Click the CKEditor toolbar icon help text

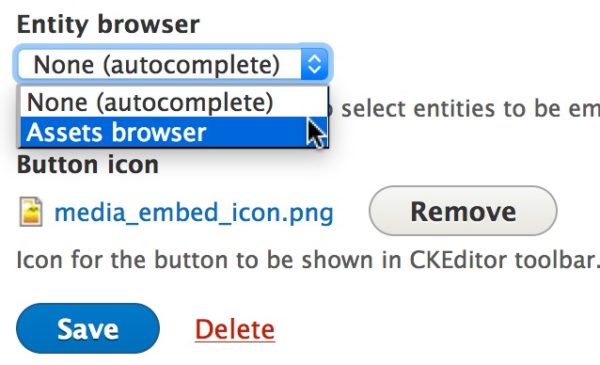308,260
